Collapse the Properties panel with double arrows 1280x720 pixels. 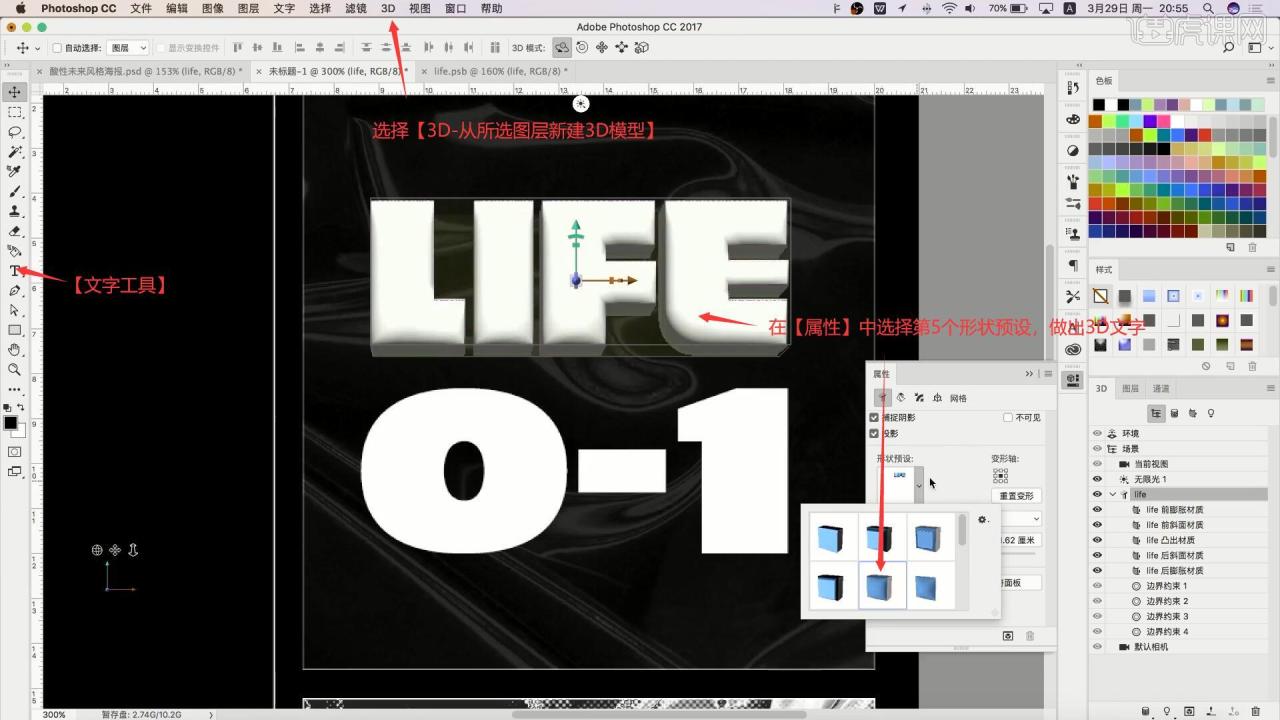point(1029,373)
